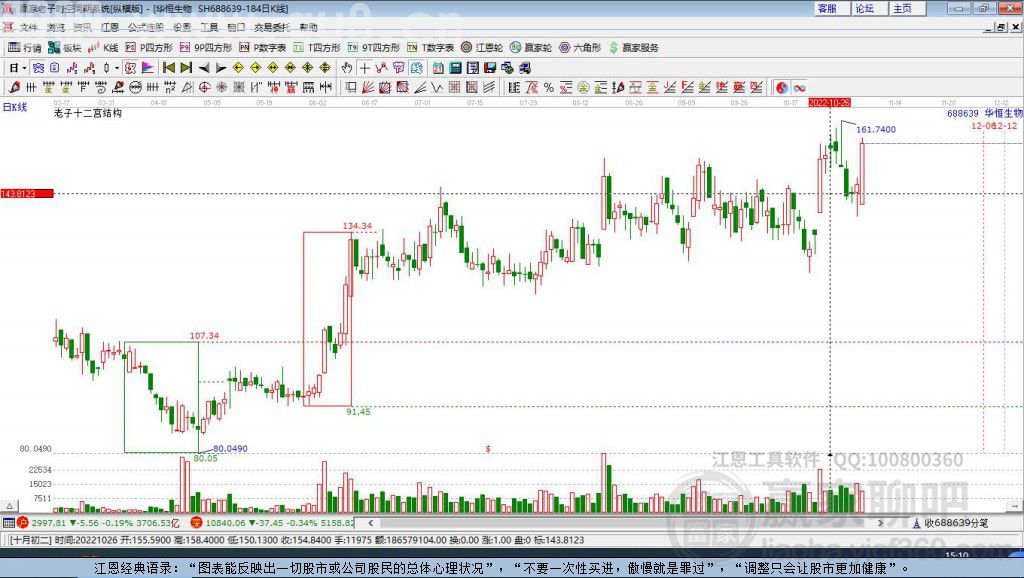Select the rectangle box drawing tool

(x=351, y=88)
